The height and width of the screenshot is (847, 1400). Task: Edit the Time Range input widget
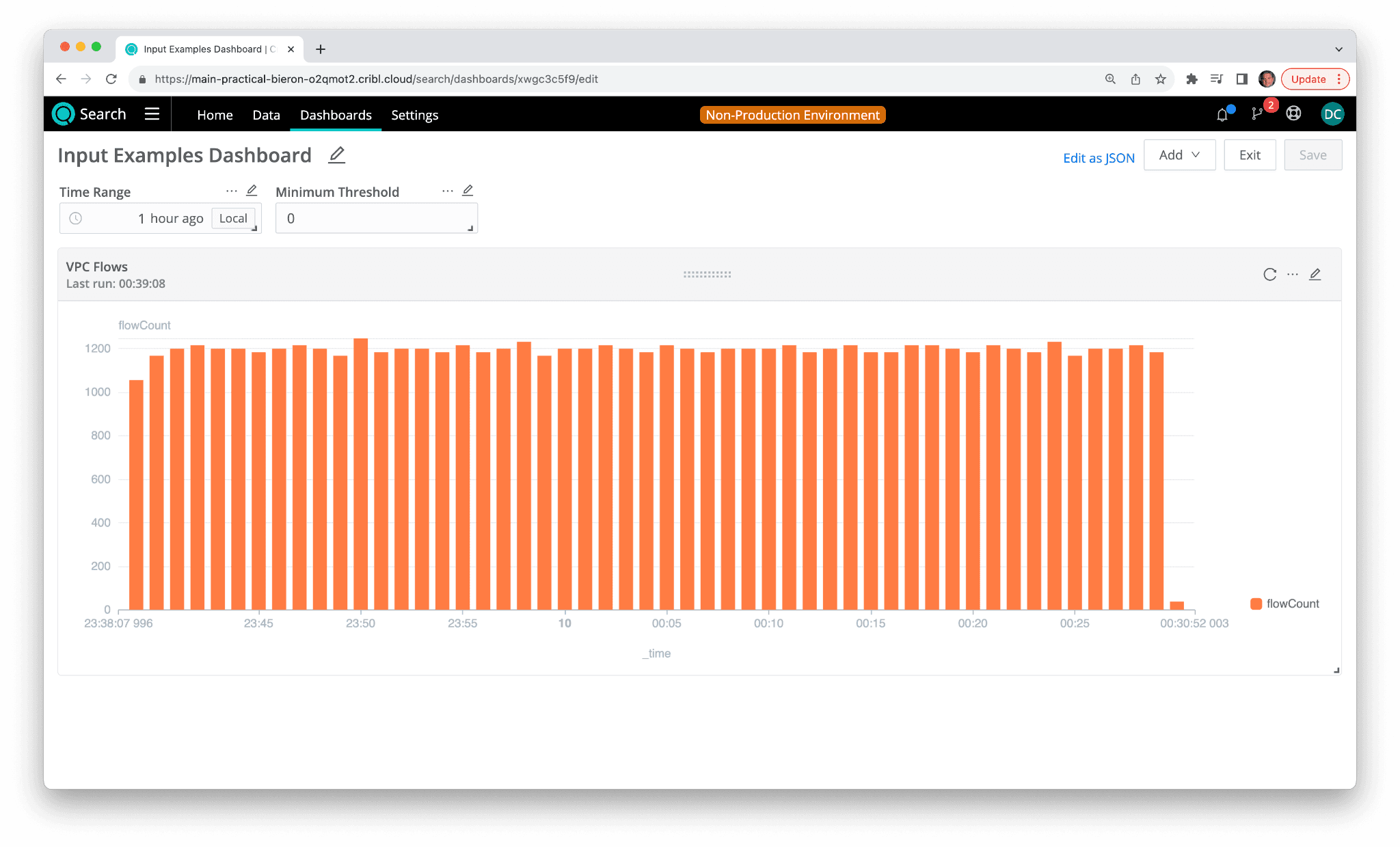coord(252,191)
